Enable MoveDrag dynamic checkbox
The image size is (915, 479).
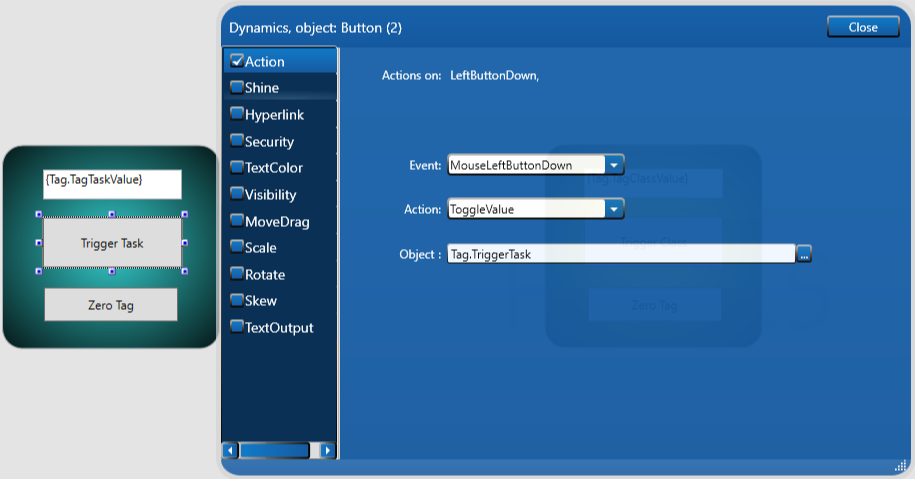(x=237, y=221)
